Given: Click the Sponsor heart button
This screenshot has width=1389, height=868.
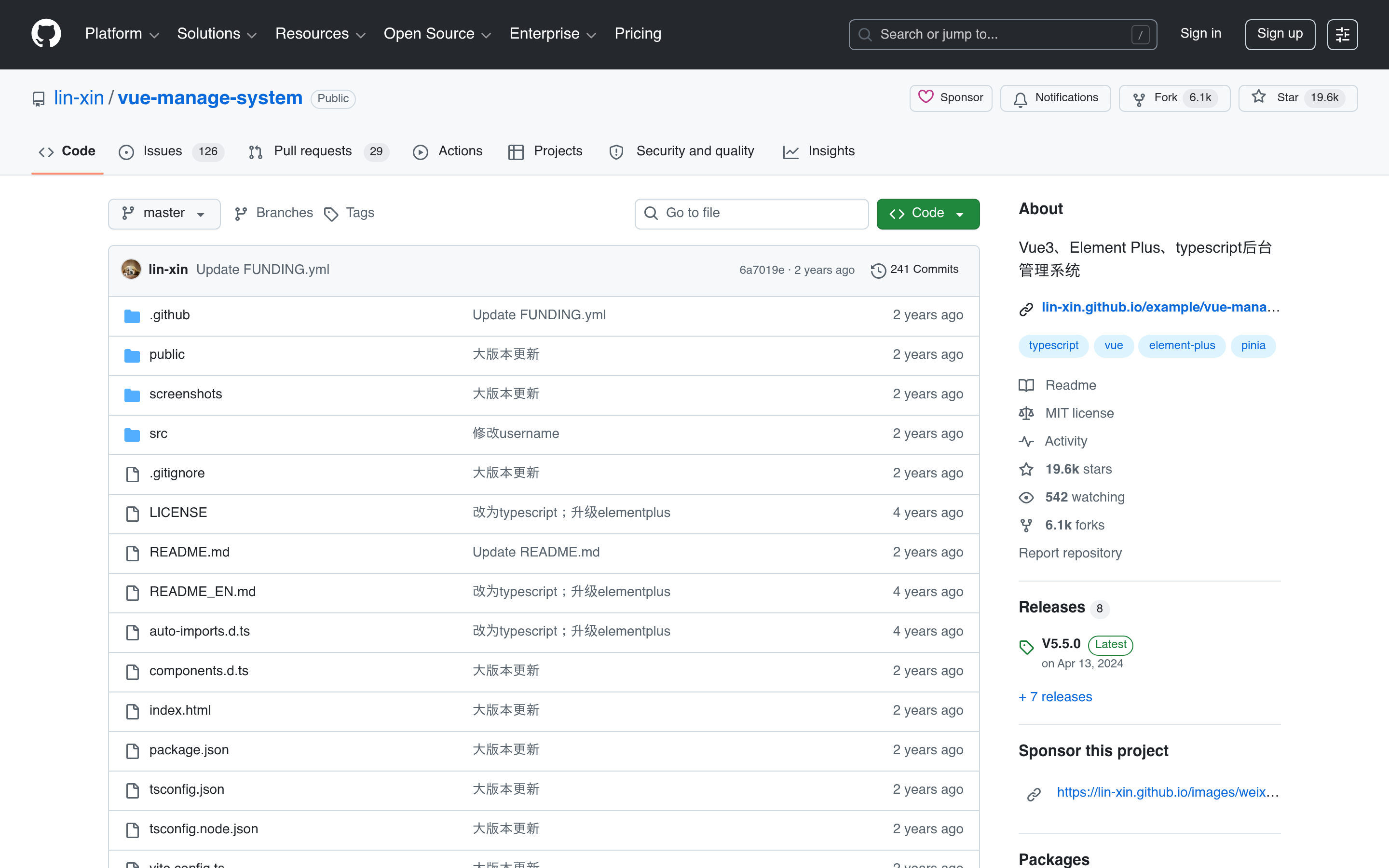Looking at the screenshot, I should point(950,98).
